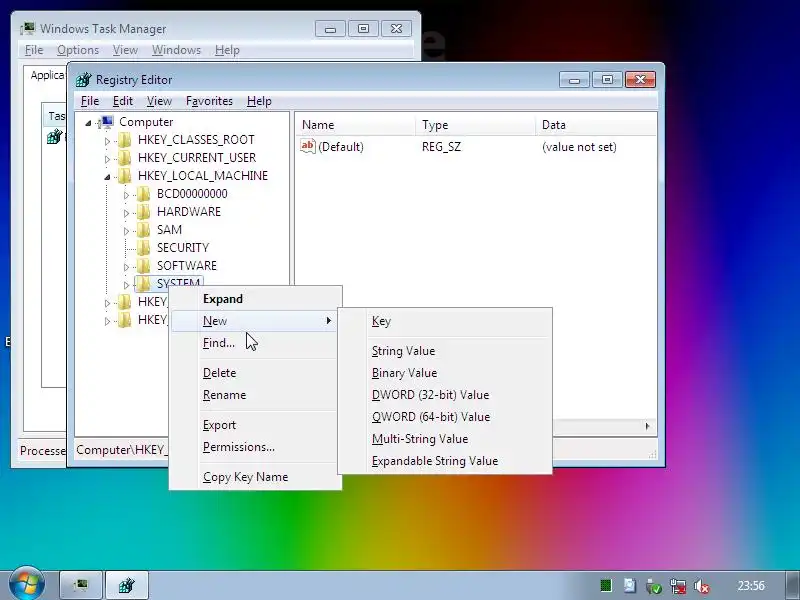Click the Type column header
The image size is (800, 600).
(476, 125)
